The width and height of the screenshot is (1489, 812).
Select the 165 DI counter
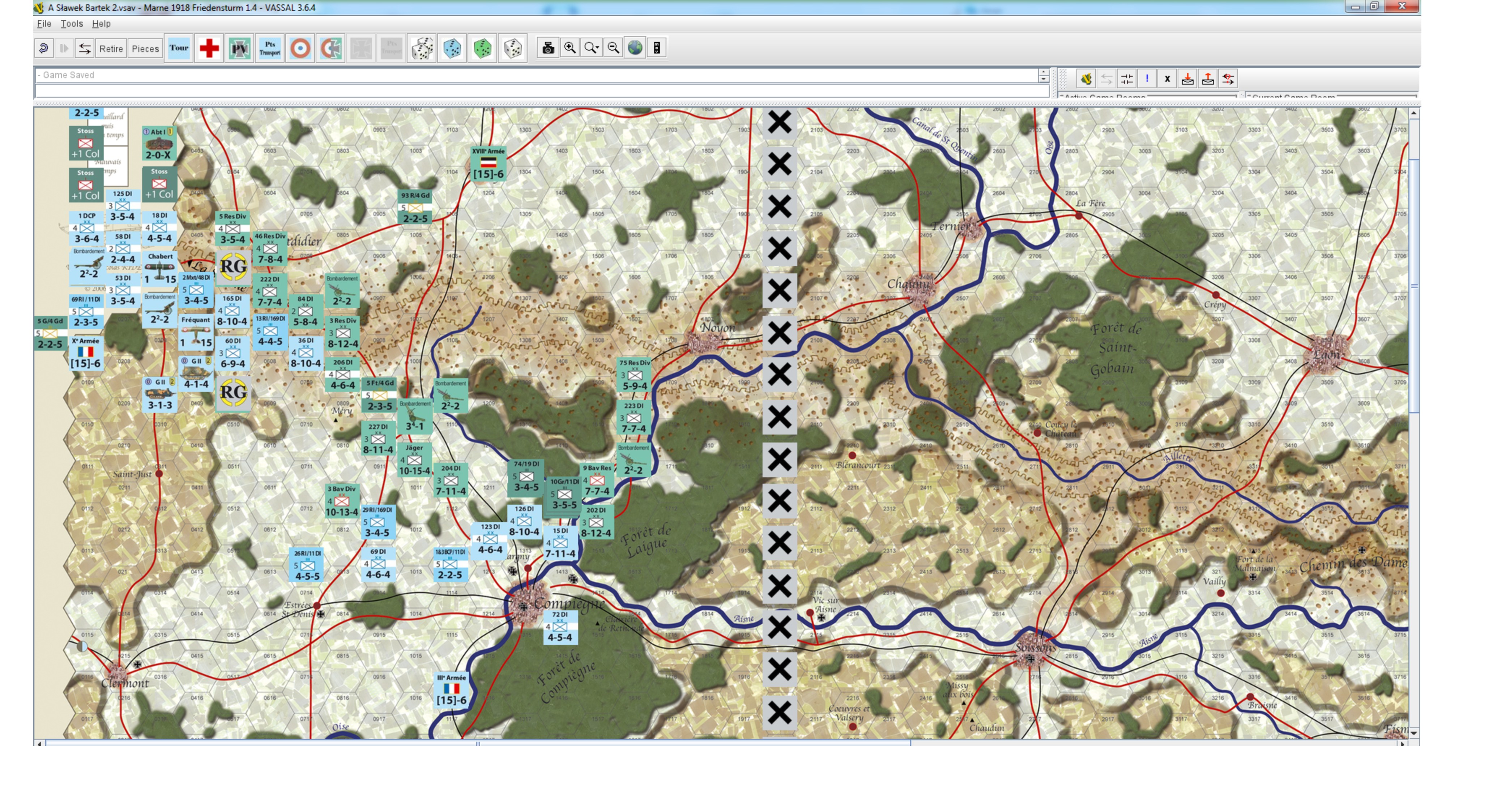tap(232, 310)
